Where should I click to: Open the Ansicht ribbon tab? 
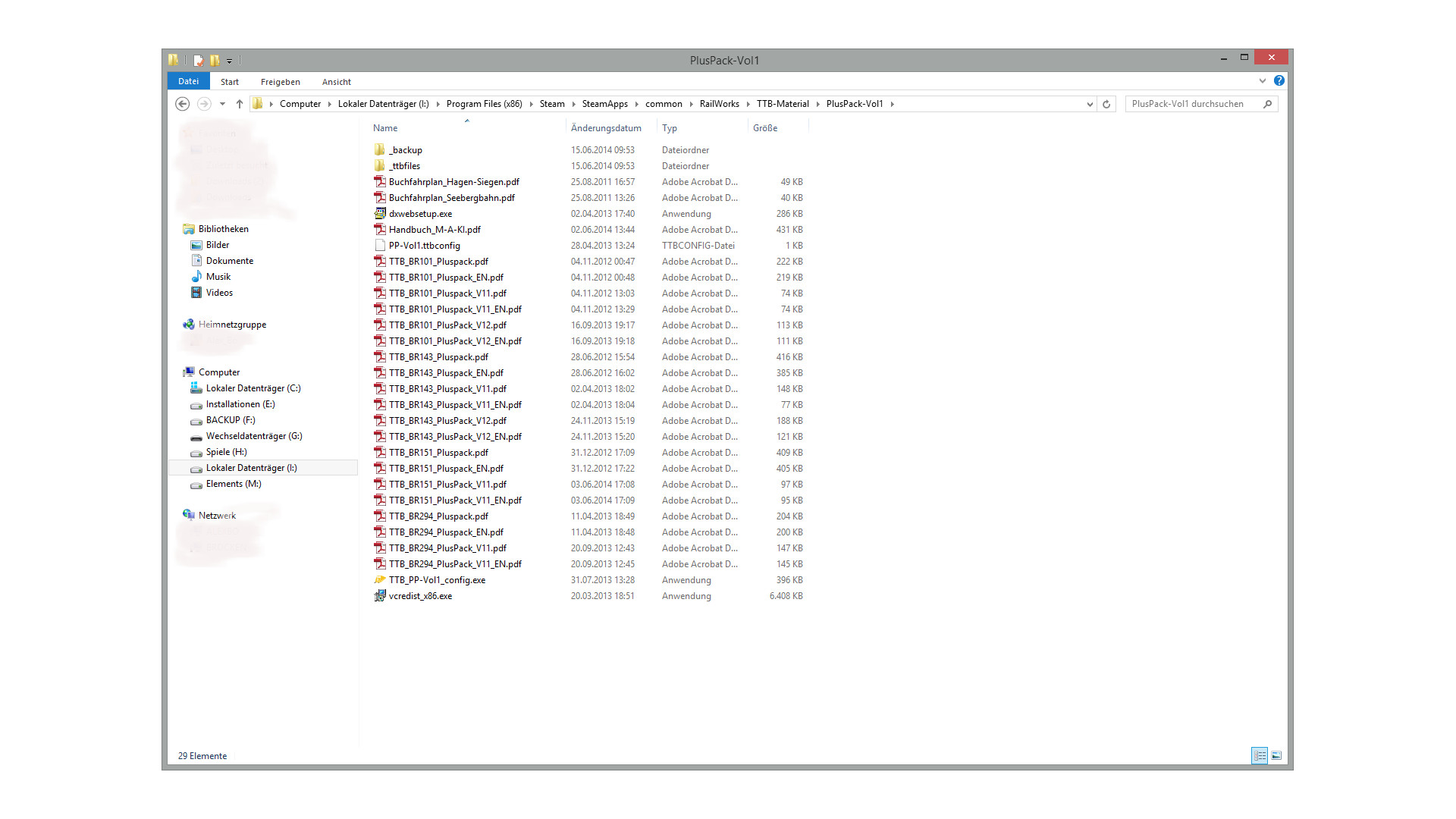(x=336, y=82)
